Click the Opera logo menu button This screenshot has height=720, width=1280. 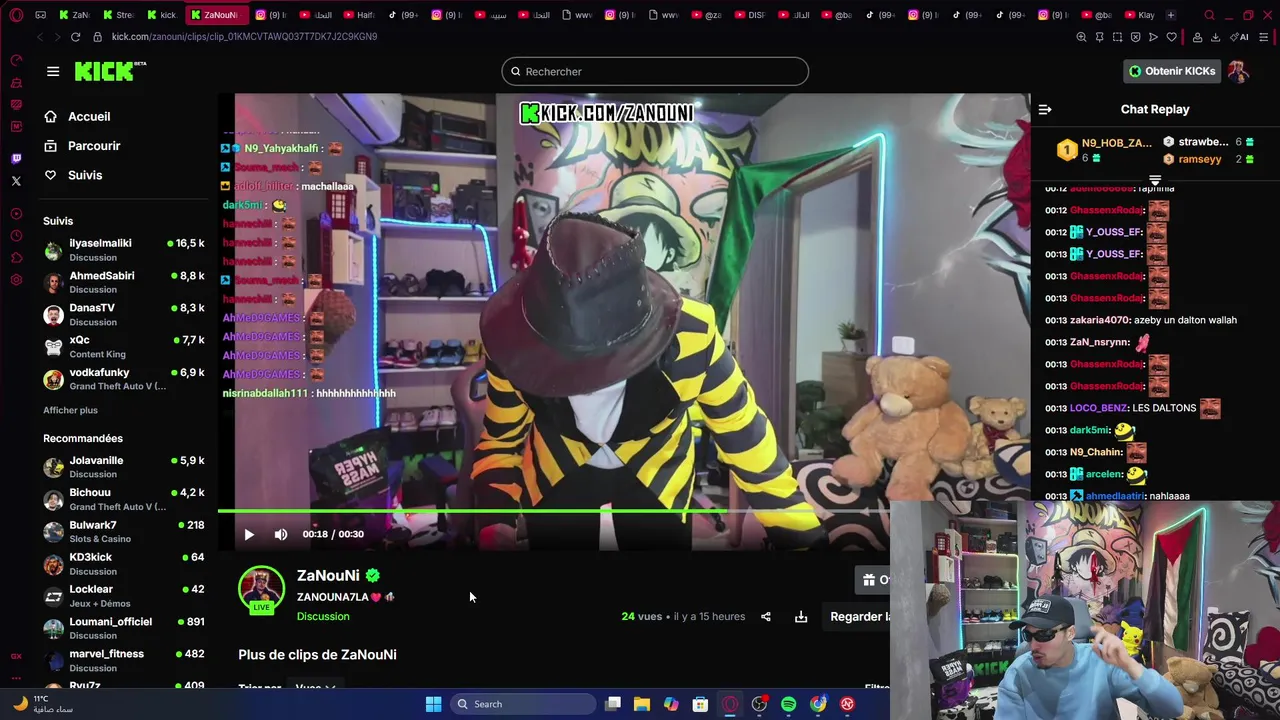click(16, 15)
